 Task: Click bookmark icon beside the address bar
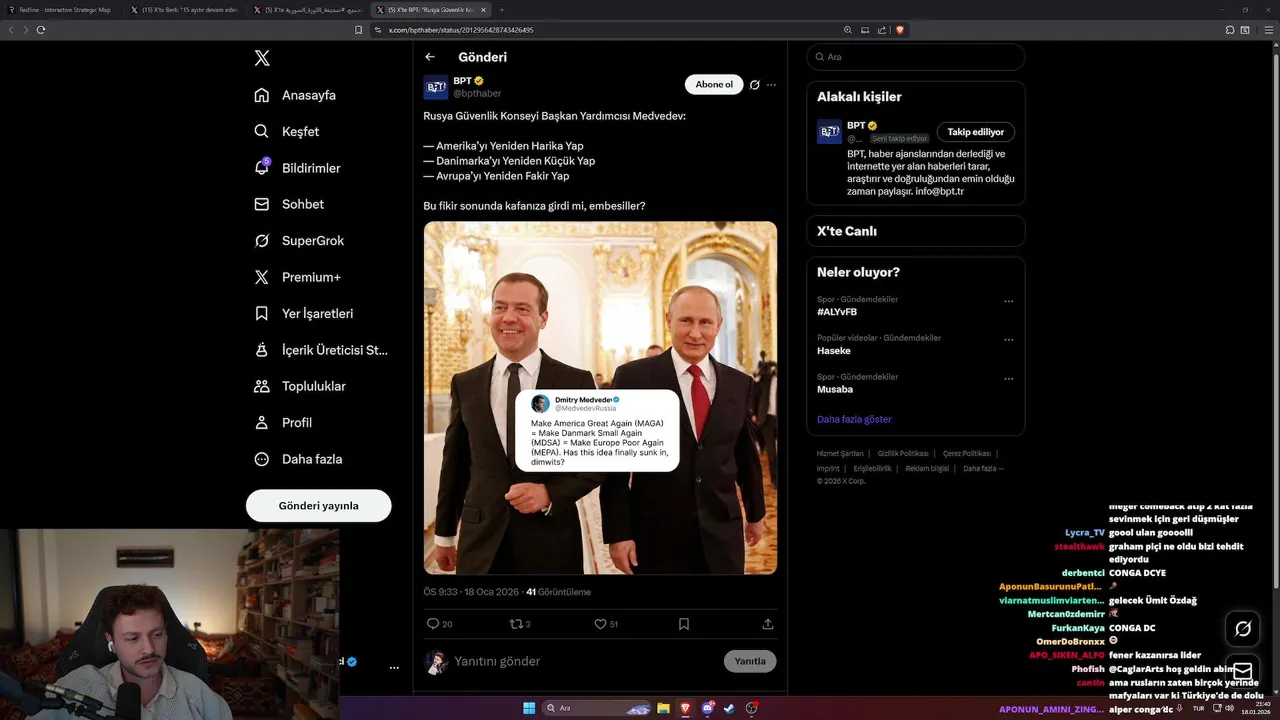(x=359, y=30)
